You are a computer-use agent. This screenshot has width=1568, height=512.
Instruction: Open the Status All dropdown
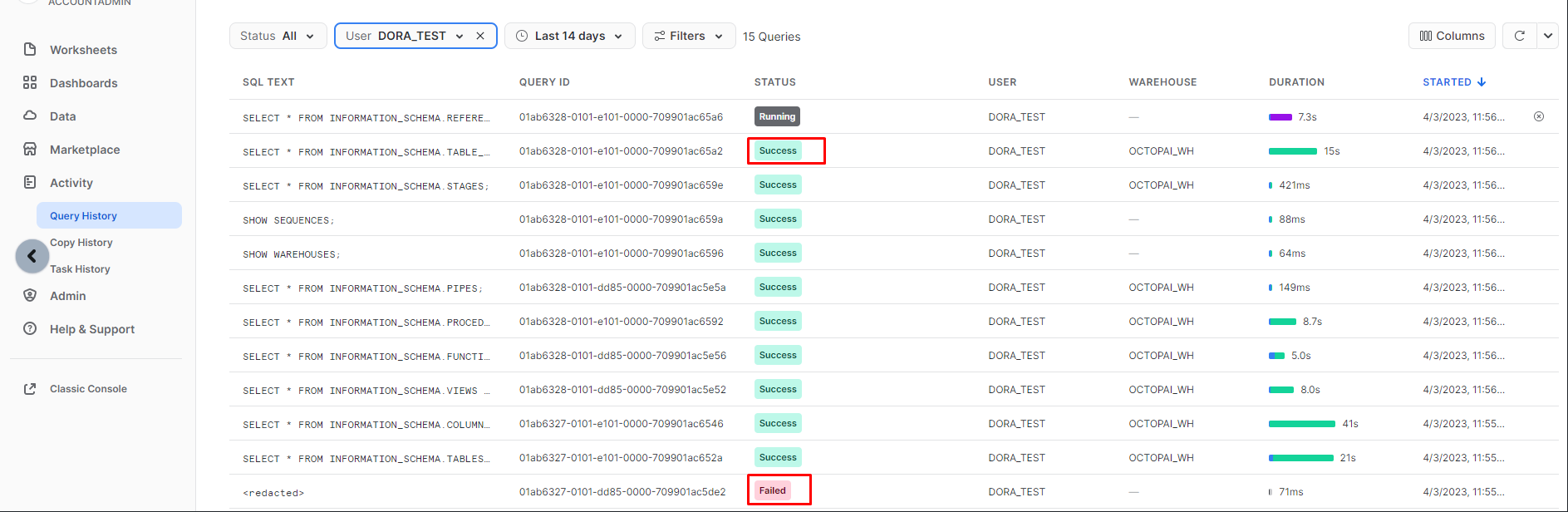tap(278, 36)
